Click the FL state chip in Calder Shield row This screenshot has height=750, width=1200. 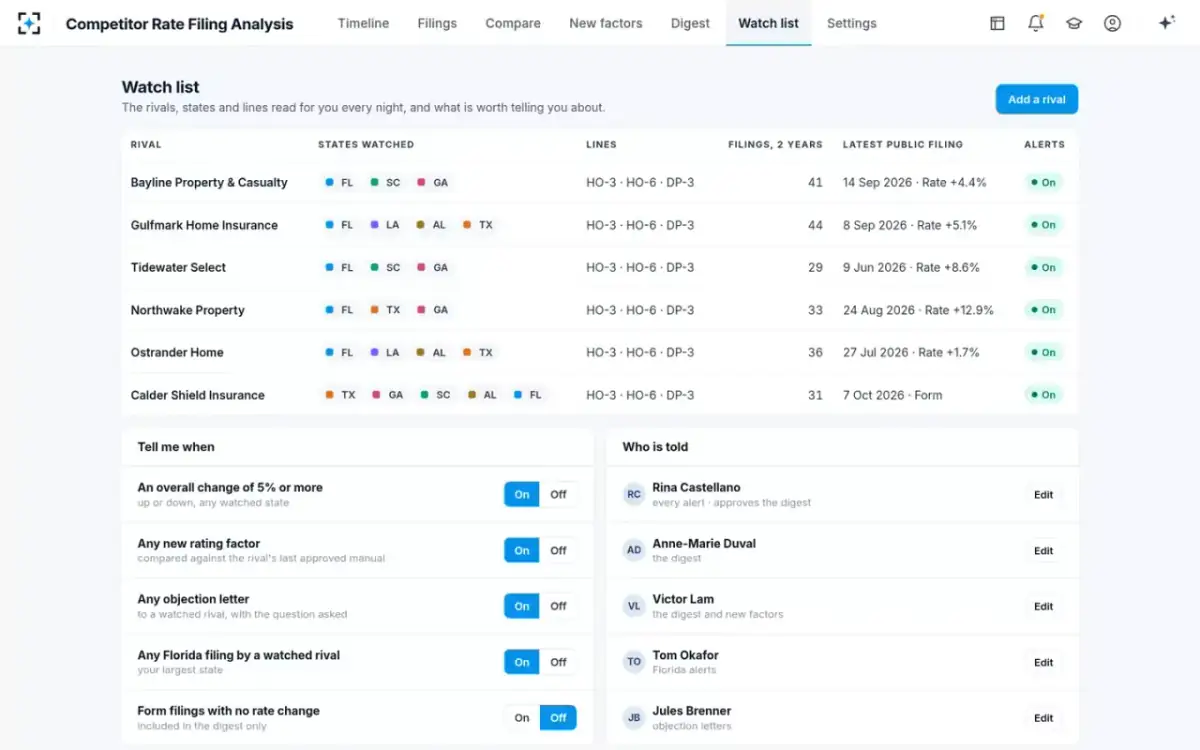(x=527, y=395)
